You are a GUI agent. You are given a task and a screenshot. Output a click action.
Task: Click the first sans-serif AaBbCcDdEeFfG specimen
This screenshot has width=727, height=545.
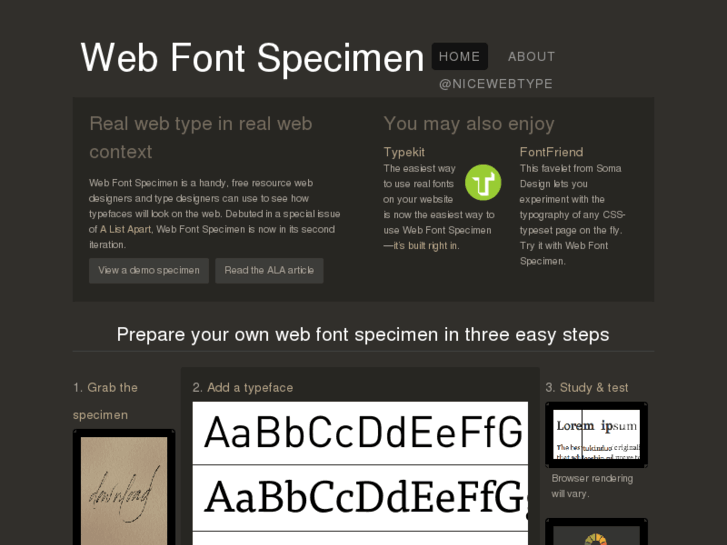point(360,433)
